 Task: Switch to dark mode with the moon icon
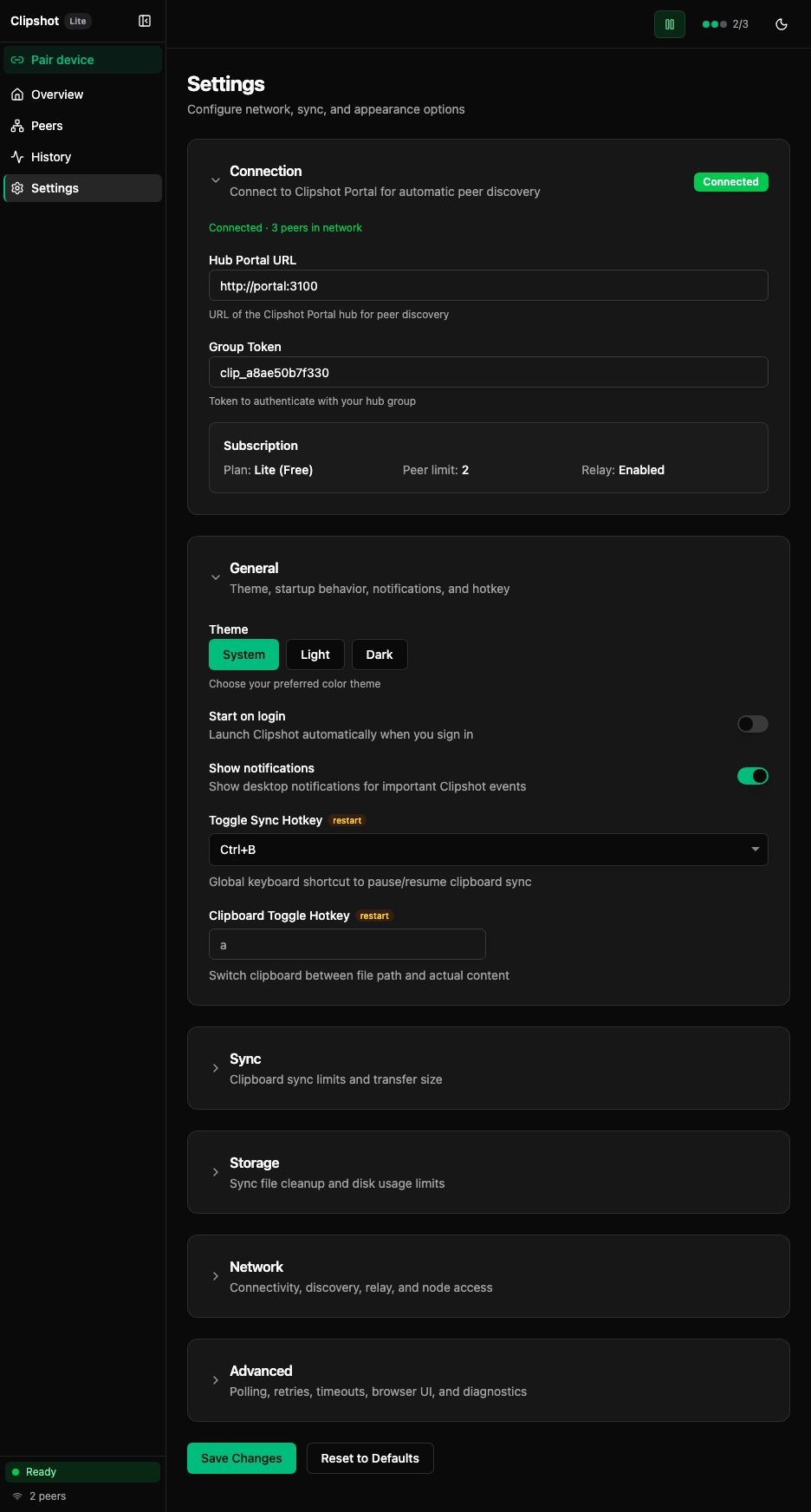(781, 24)
